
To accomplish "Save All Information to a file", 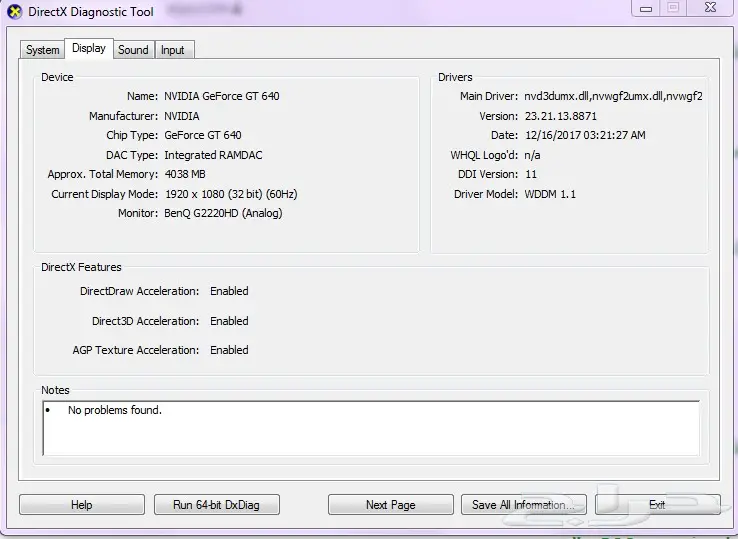I will pos(523,505).
